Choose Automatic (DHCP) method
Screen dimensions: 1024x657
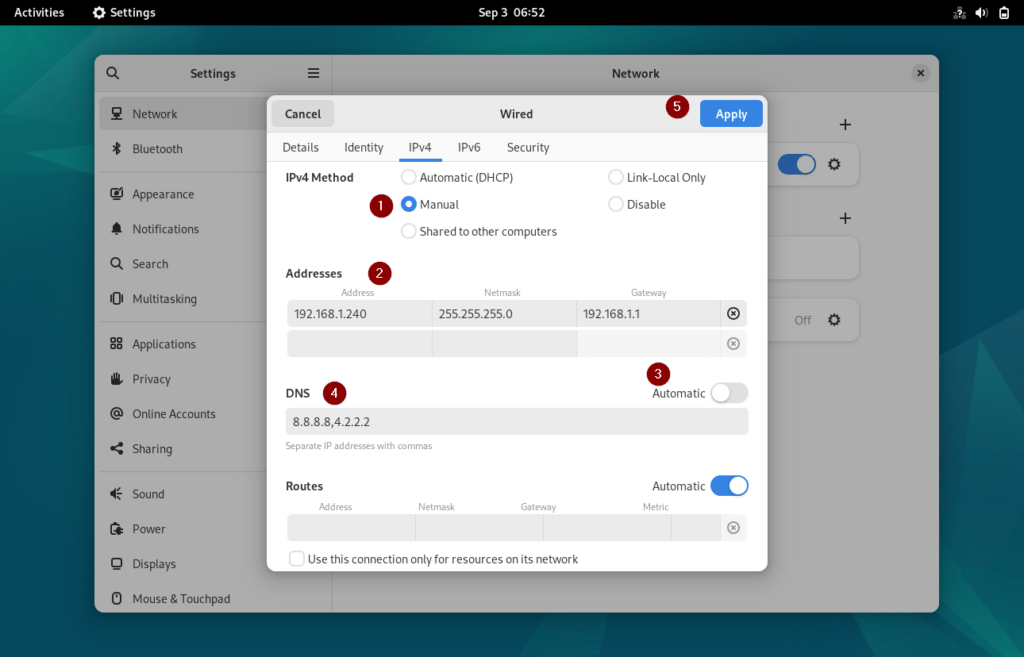(408, 177)
